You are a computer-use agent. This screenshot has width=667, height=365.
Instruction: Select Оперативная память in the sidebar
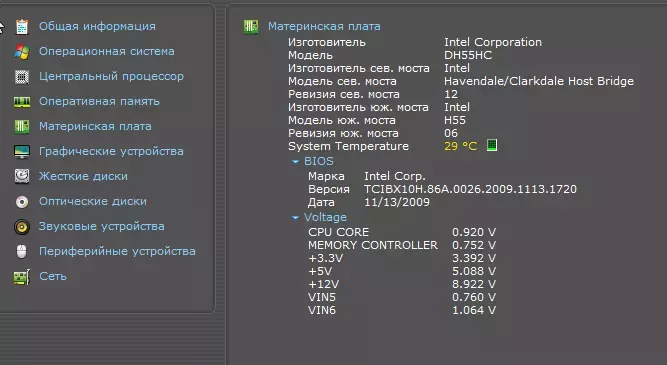pyautogui.click(x=99, y=102)
